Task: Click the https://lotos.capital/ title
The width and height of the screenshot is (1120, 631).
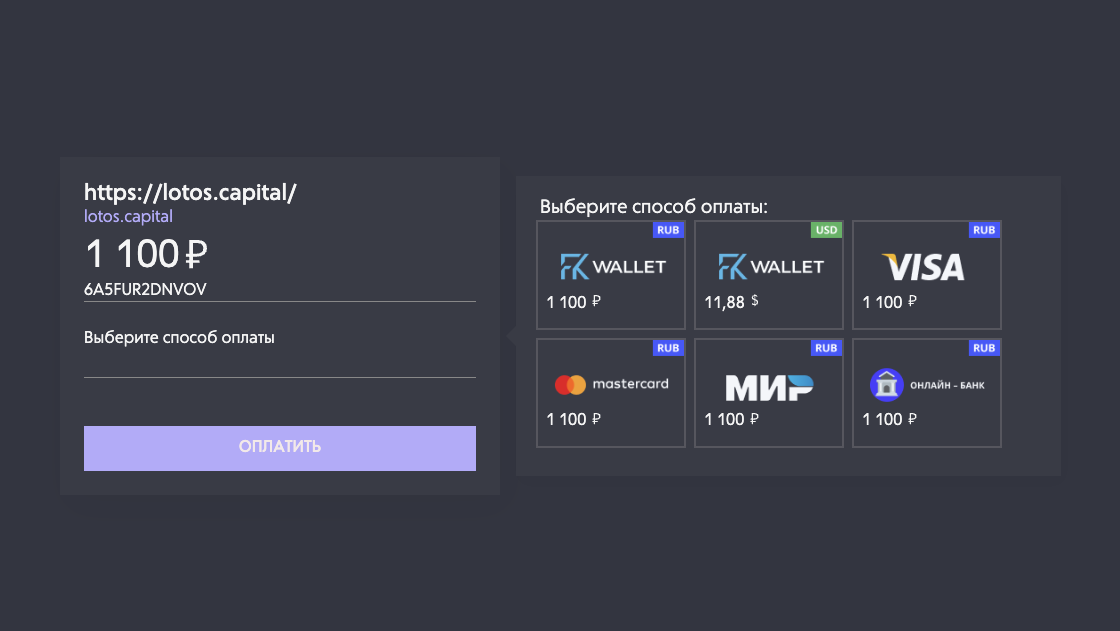Action: tap(190, 192)
